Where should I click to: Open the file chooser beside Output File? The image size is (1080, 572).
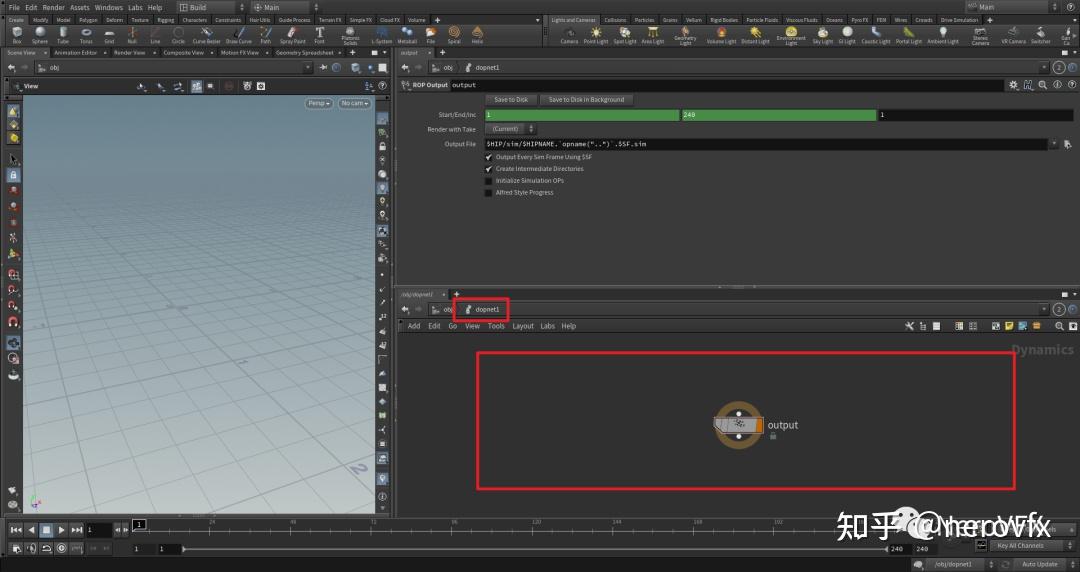1068,144
